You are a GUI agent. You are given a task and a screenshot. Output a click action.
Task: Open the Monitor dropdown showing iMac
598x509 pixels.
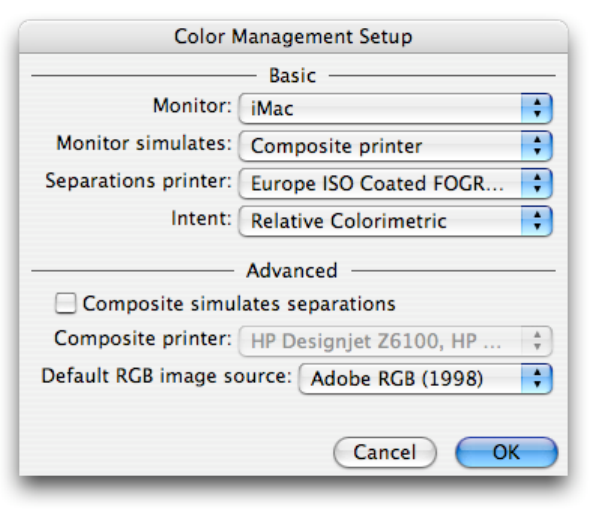395,109
